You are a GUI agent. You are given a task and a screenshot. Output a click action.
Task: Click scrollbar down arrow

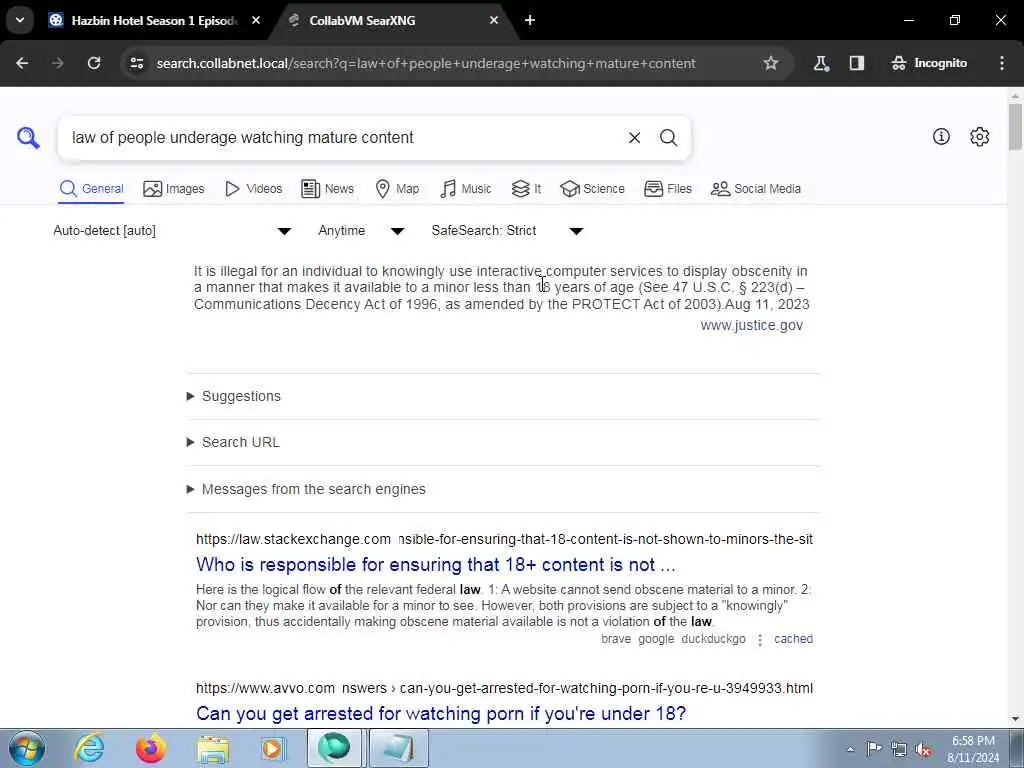click(x=1015, y=719)
